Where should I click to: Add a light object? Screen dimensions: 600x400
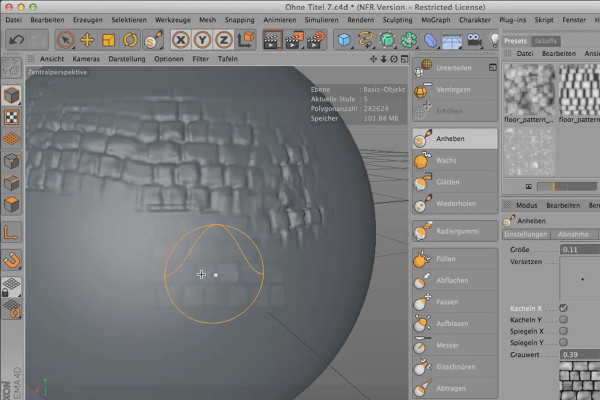click(494, 40)
